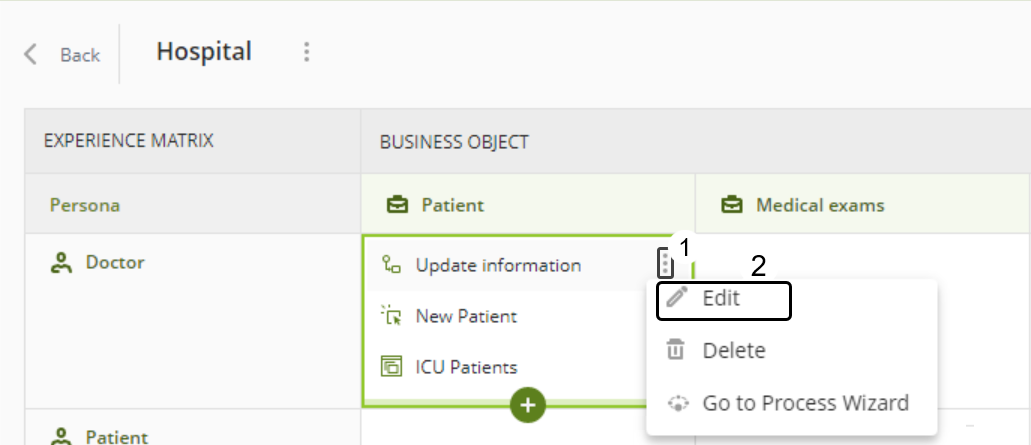The width and height of the screenshot is (1031, 445).
Task: Click the green plus add button
Action: [528, 405]
